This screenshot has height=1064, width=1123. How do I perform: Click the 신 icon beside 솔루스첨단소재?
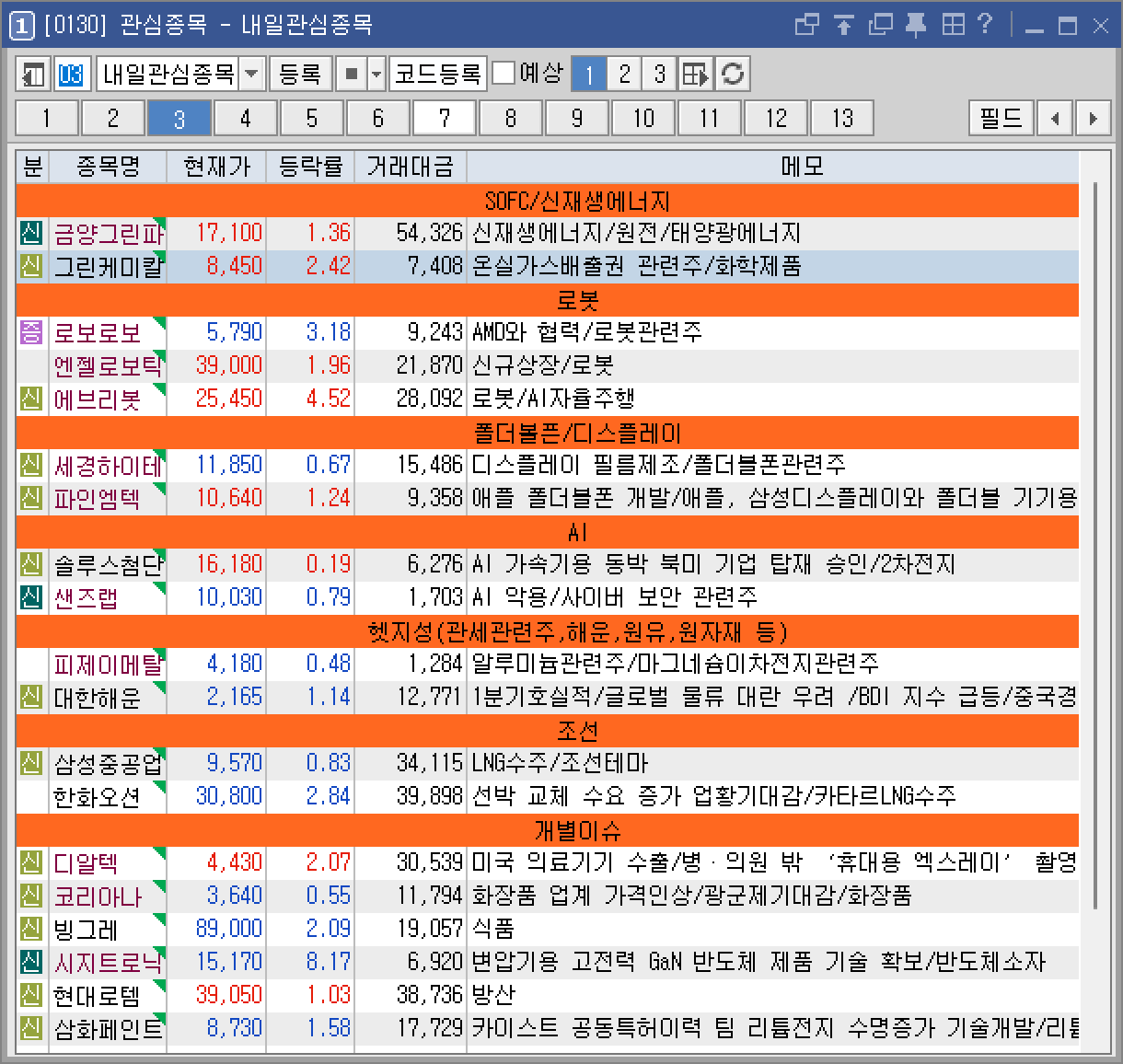(31, 564)
